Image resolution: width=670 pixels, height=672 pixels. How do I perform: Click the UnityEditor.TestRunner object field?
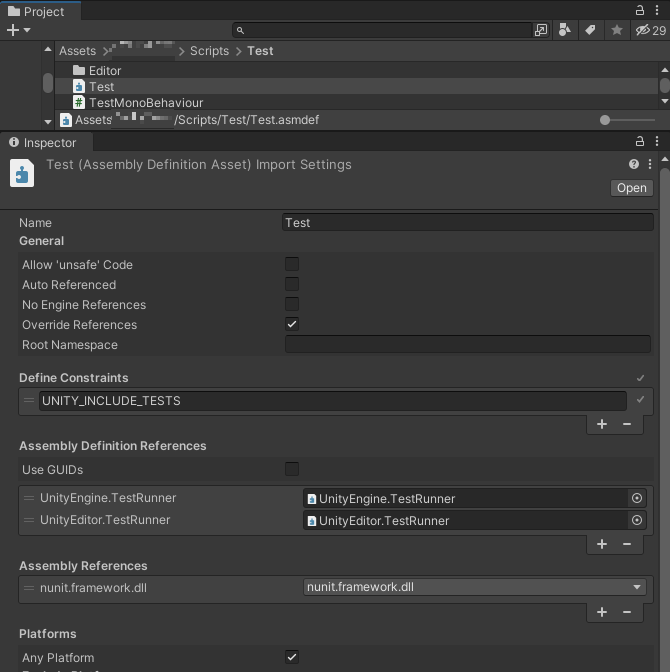[x=466, y=520]
